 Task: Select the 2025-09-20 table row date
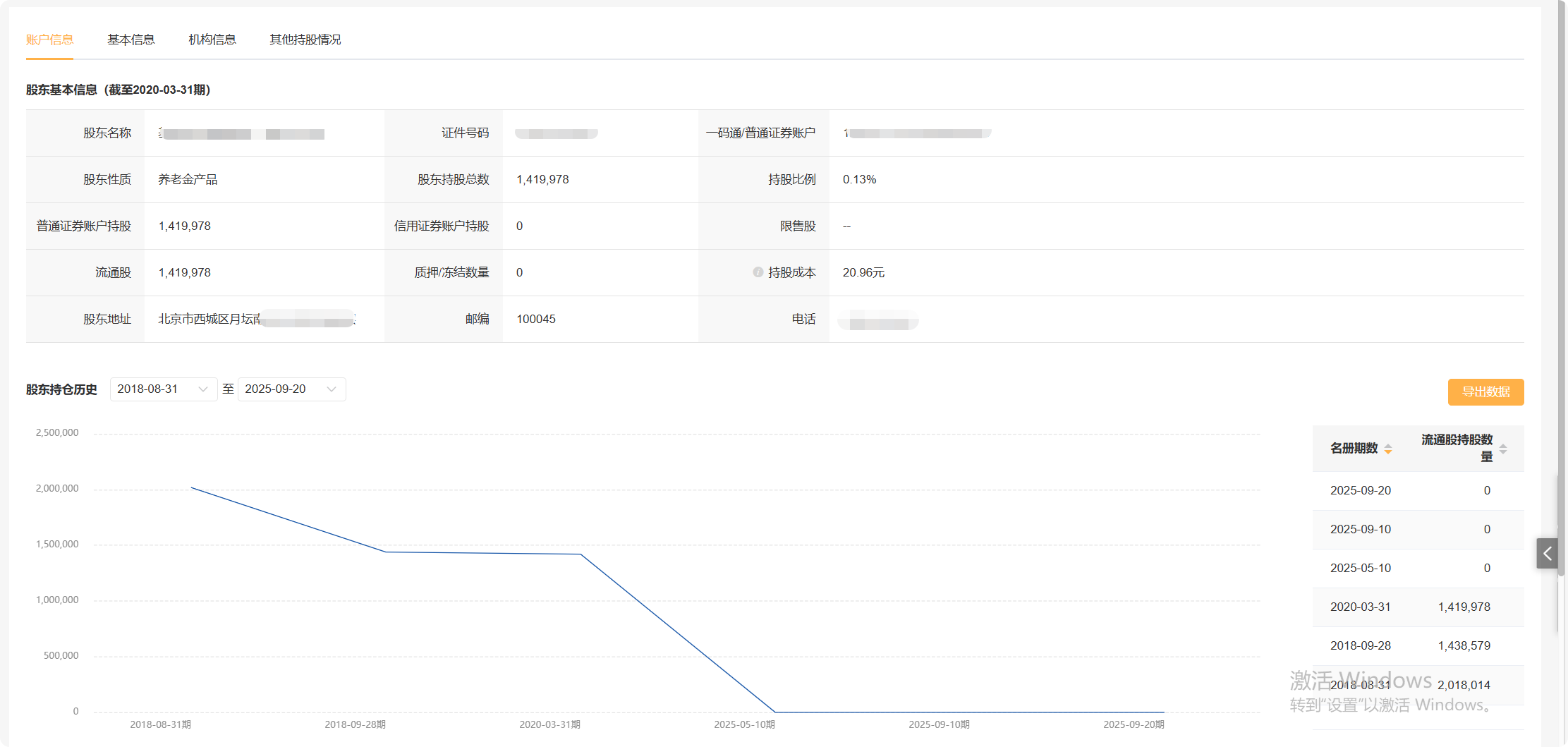(1361, 491)
